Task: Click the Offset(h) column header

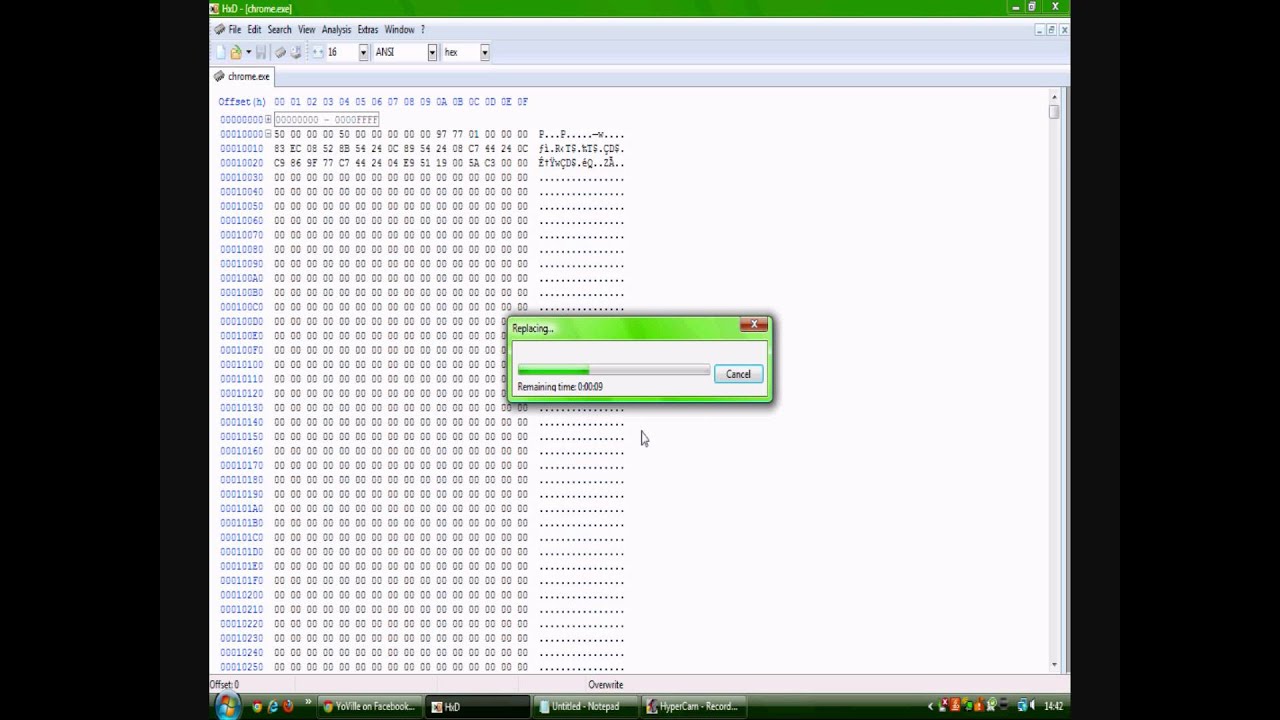Action: coord(242,102)
